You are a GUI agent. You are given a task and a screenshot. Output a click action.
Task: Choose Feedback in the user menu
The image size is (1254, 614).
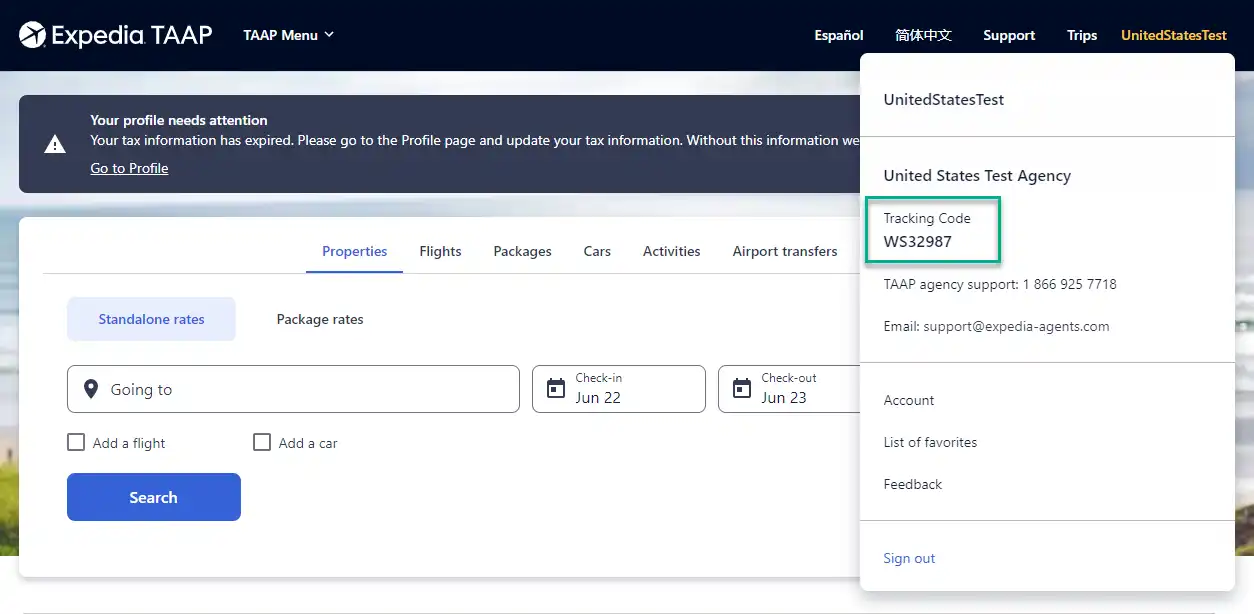(913, 484)
